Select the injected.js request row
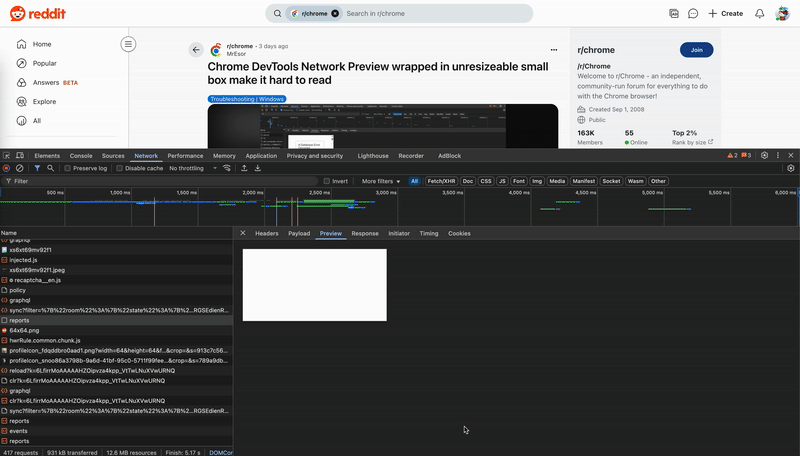800x456 pixels. tap(116, 260)
